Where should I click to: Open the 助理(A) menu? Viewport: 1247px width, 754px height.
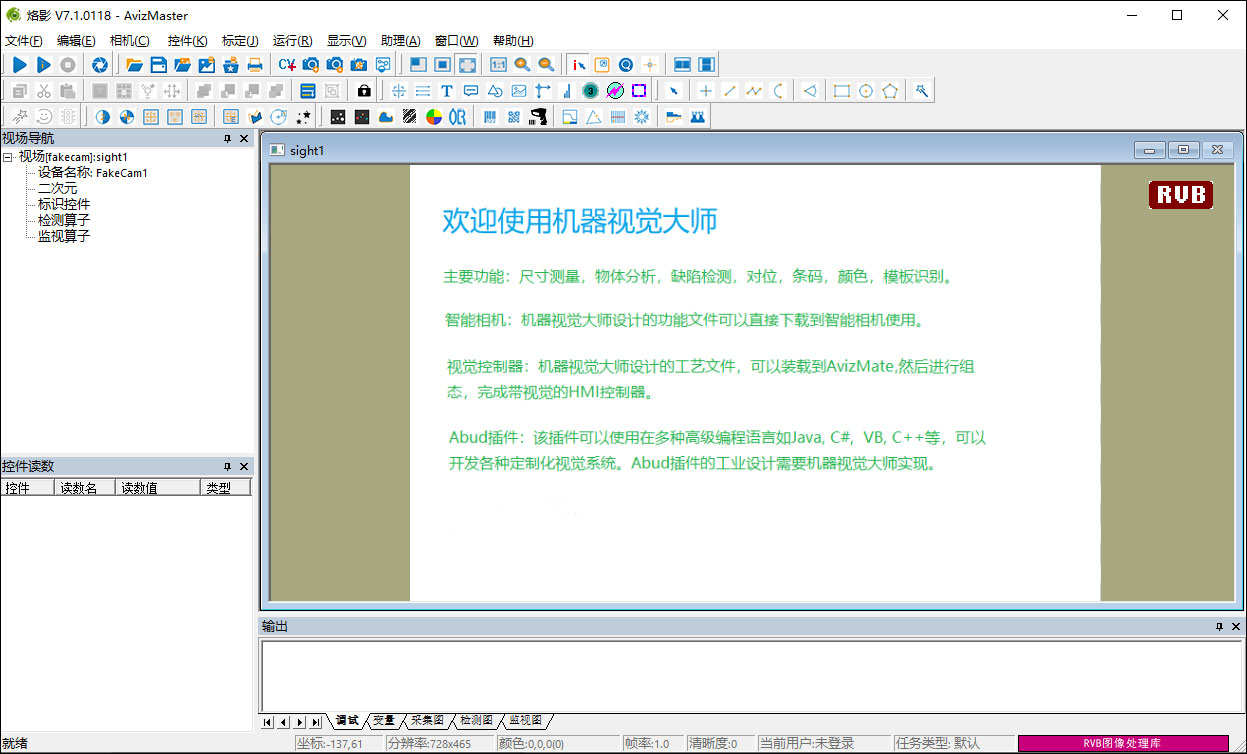(401, 41)
